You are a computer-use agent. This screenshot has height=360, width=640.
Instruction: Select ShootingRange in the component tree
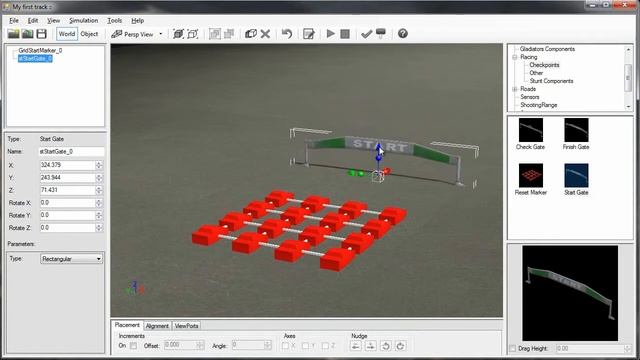click(x=538, y=105)
